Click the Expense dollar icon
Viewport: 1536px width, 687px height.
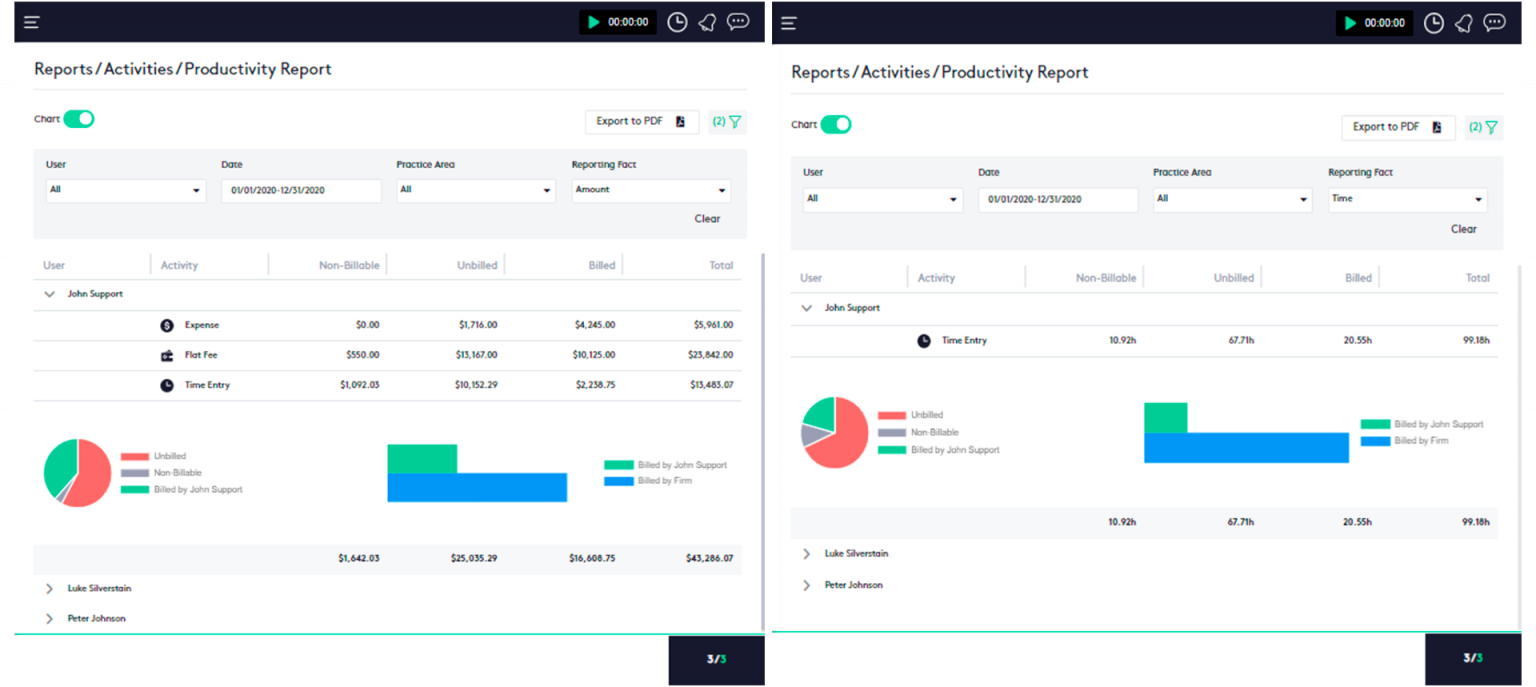point(167,325)
